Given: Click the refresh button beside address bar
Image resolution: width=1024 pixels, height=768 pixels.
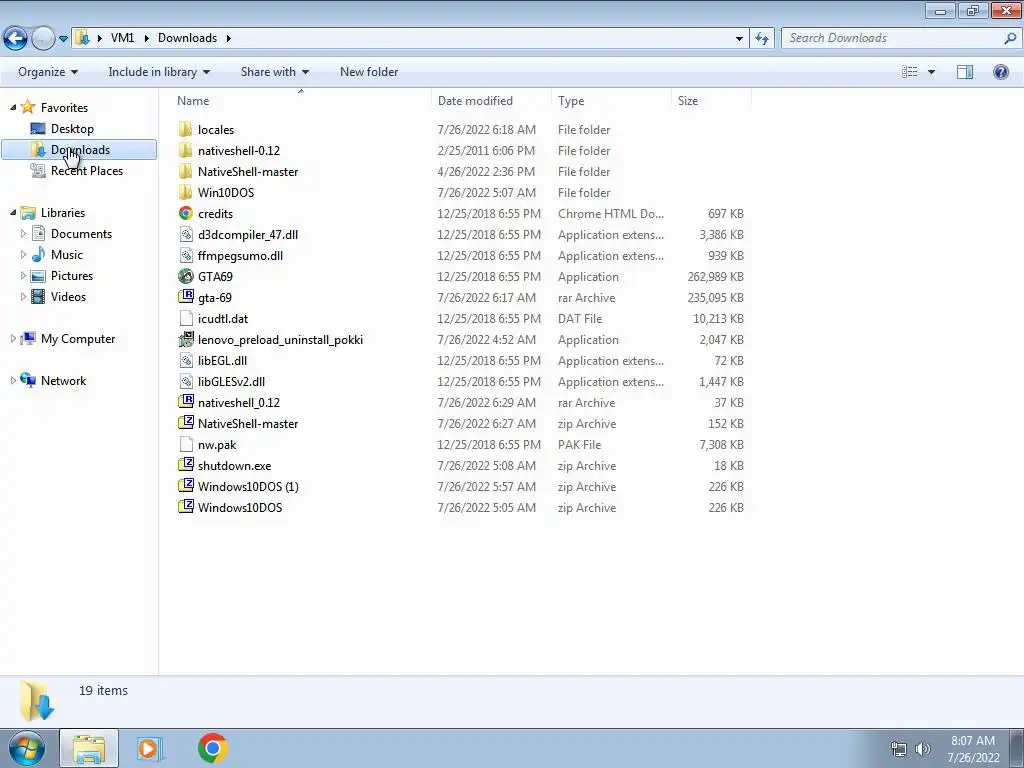Looking at the screenshot, I should 762,39.
